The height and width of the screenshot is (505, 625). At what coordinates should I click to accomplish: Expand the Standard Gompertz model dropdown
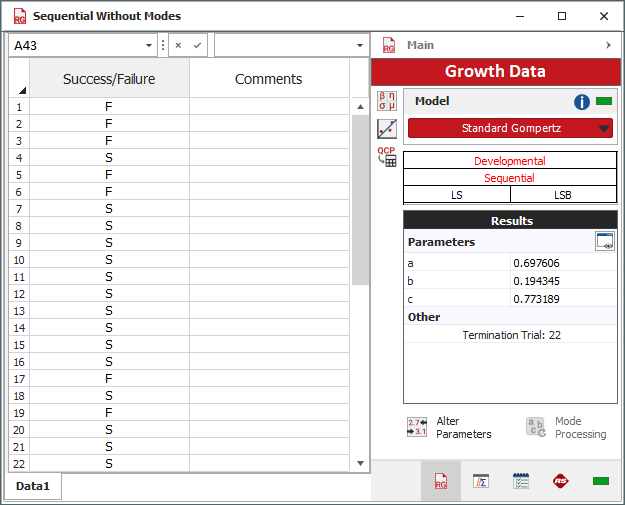pyautogui.click(x=603, y=128)
